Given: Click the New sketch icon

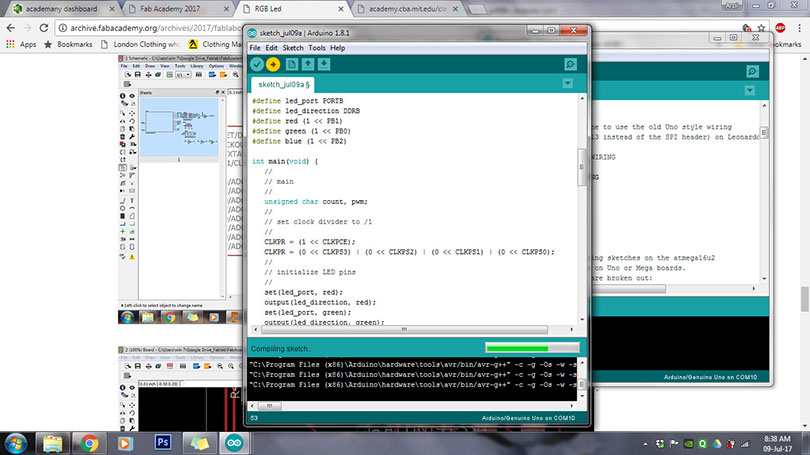Looking at the screenshot, I should 292,64.
